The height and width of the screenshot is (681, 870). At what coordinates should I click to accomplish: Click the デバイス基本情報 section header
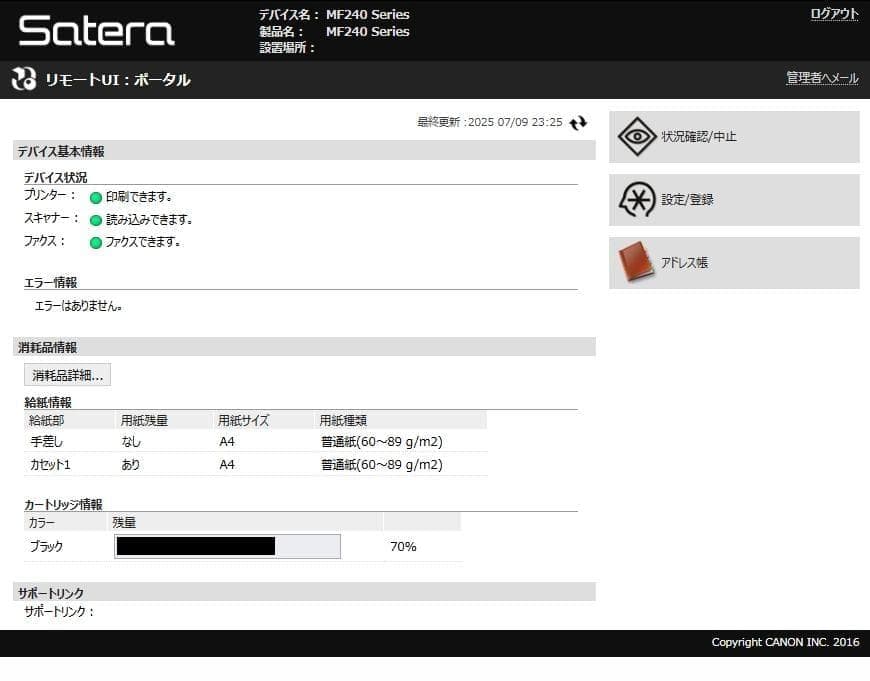pyautogui.click(x=61, y=152)
